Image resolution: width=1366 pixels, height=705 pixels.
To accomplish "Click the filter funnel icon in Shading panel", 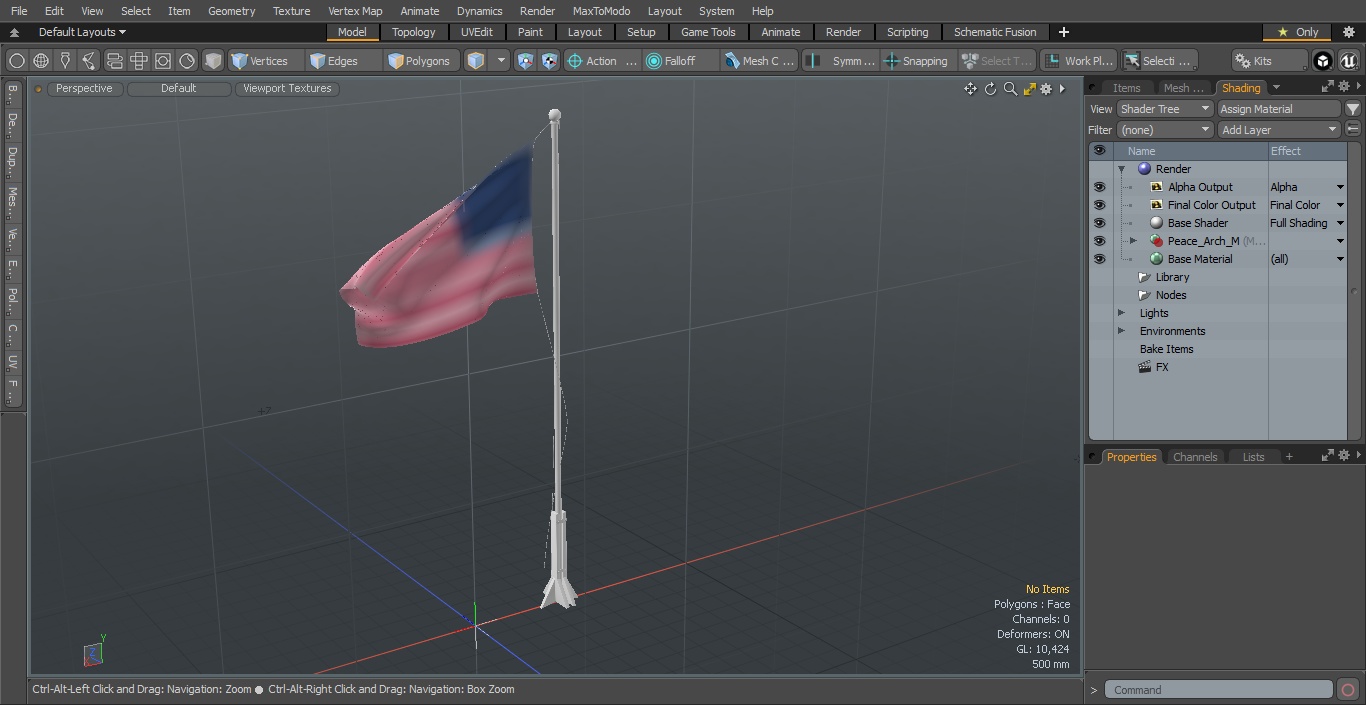I will [x=1353, y=109].
